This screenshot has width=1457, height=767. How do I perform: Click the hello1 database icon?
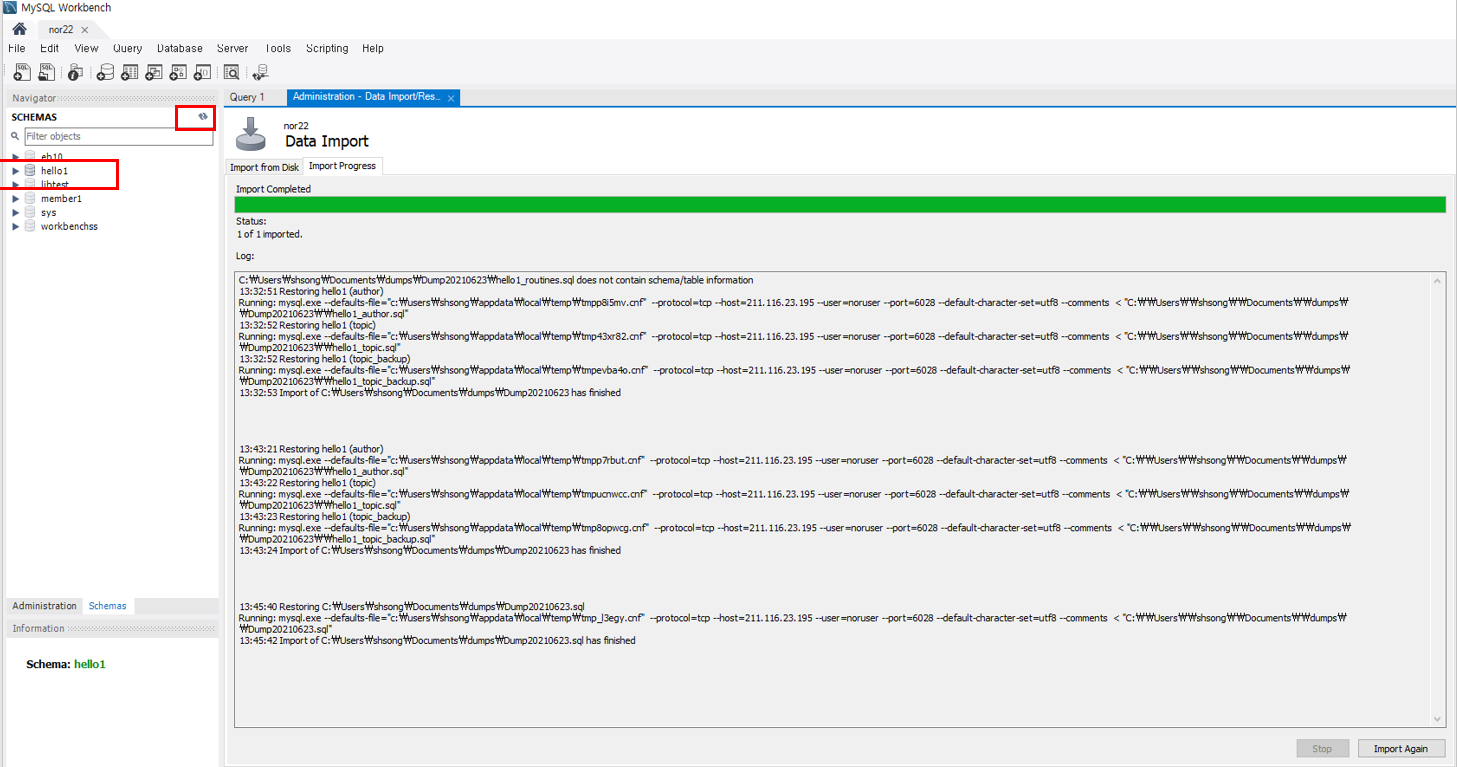(30, 171)
